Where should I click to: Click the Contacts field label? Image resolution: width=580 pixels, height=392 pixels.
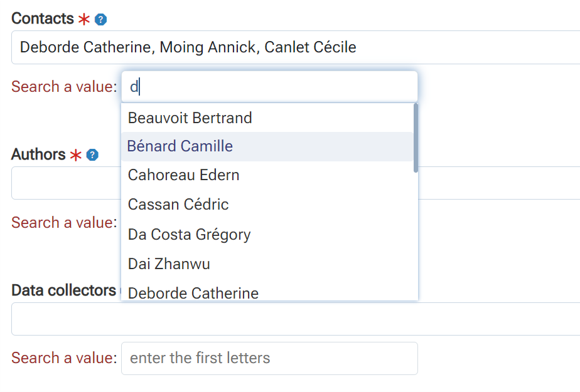pyautogui.click(x=43, y=18)
